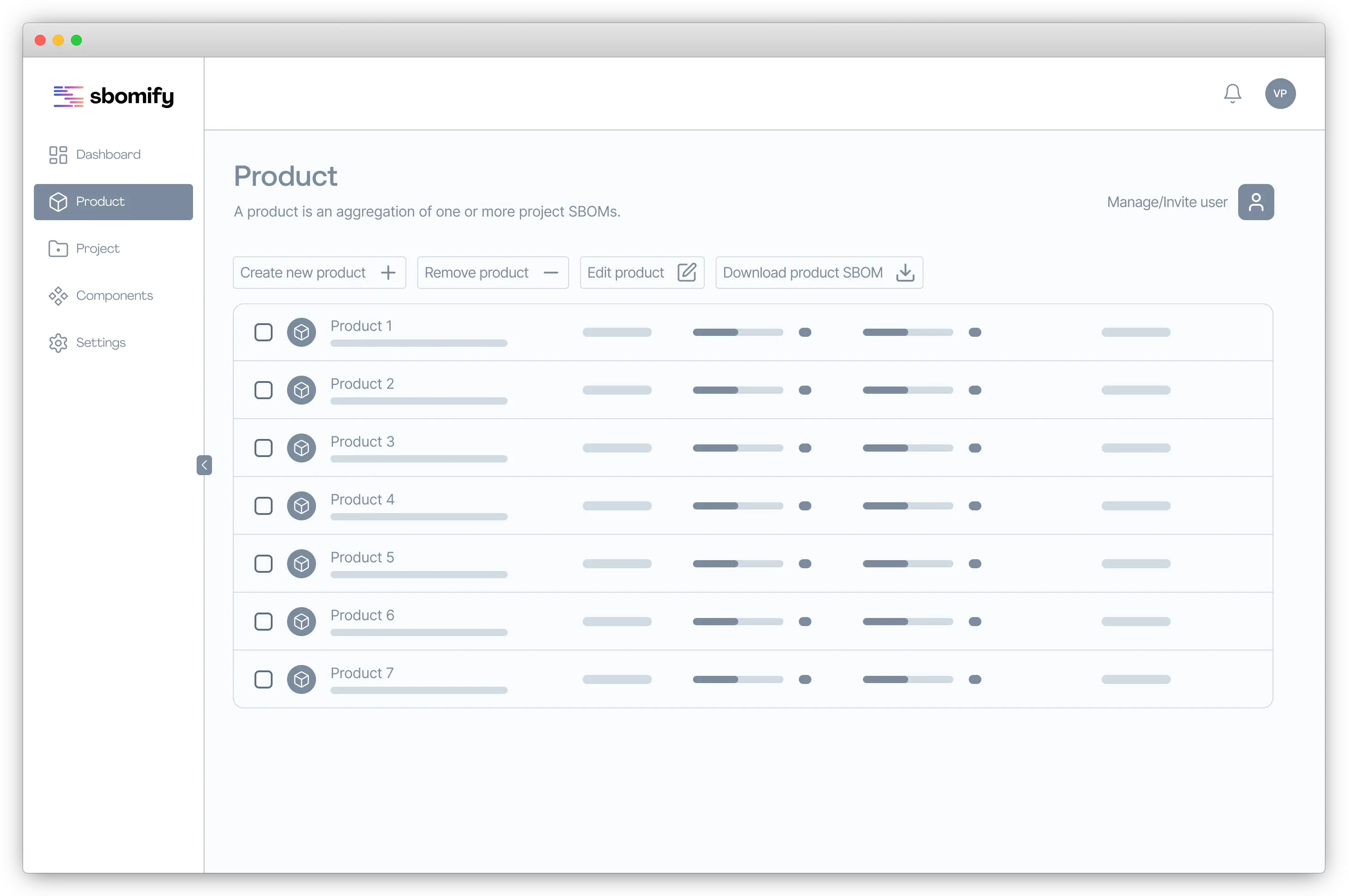Toggle checkbox for Product 7
The height and width of the screenshot is (896, 1348).
pyautogui.click(x=263, y=680)
